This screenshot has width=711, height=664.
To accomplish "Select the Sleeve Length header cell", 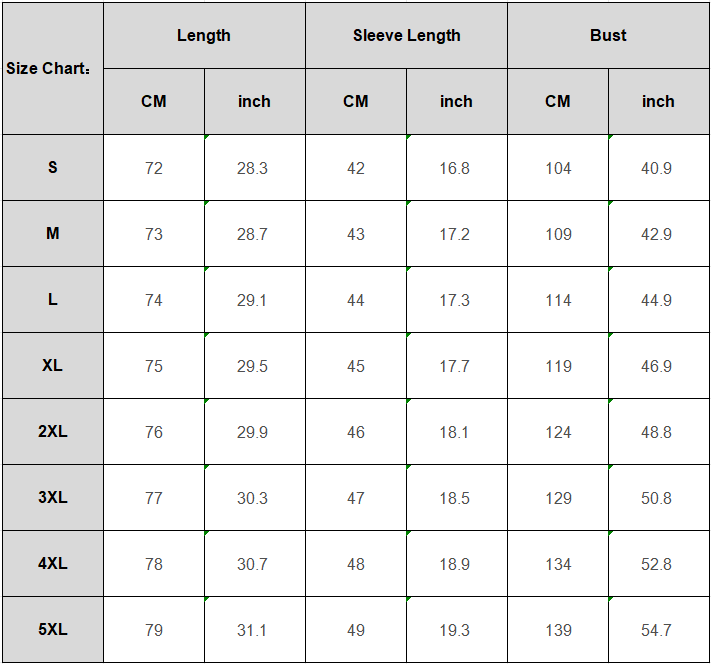I will click(x=406, y=36).
